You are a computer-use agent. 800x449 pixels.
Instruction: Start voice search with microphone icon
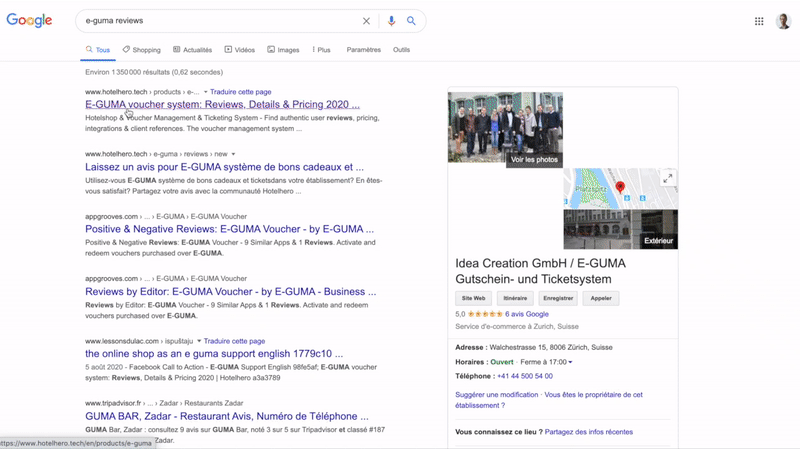tap(391, 21)
